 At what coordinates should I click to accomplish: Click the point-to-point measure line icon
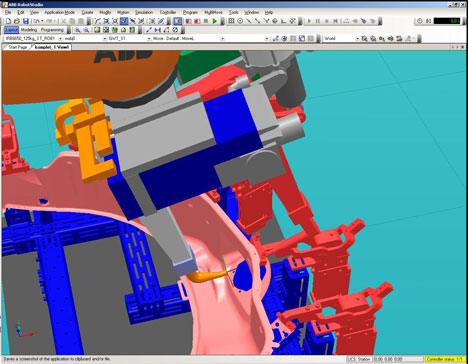pyautogui.click(x=149, y=30)
